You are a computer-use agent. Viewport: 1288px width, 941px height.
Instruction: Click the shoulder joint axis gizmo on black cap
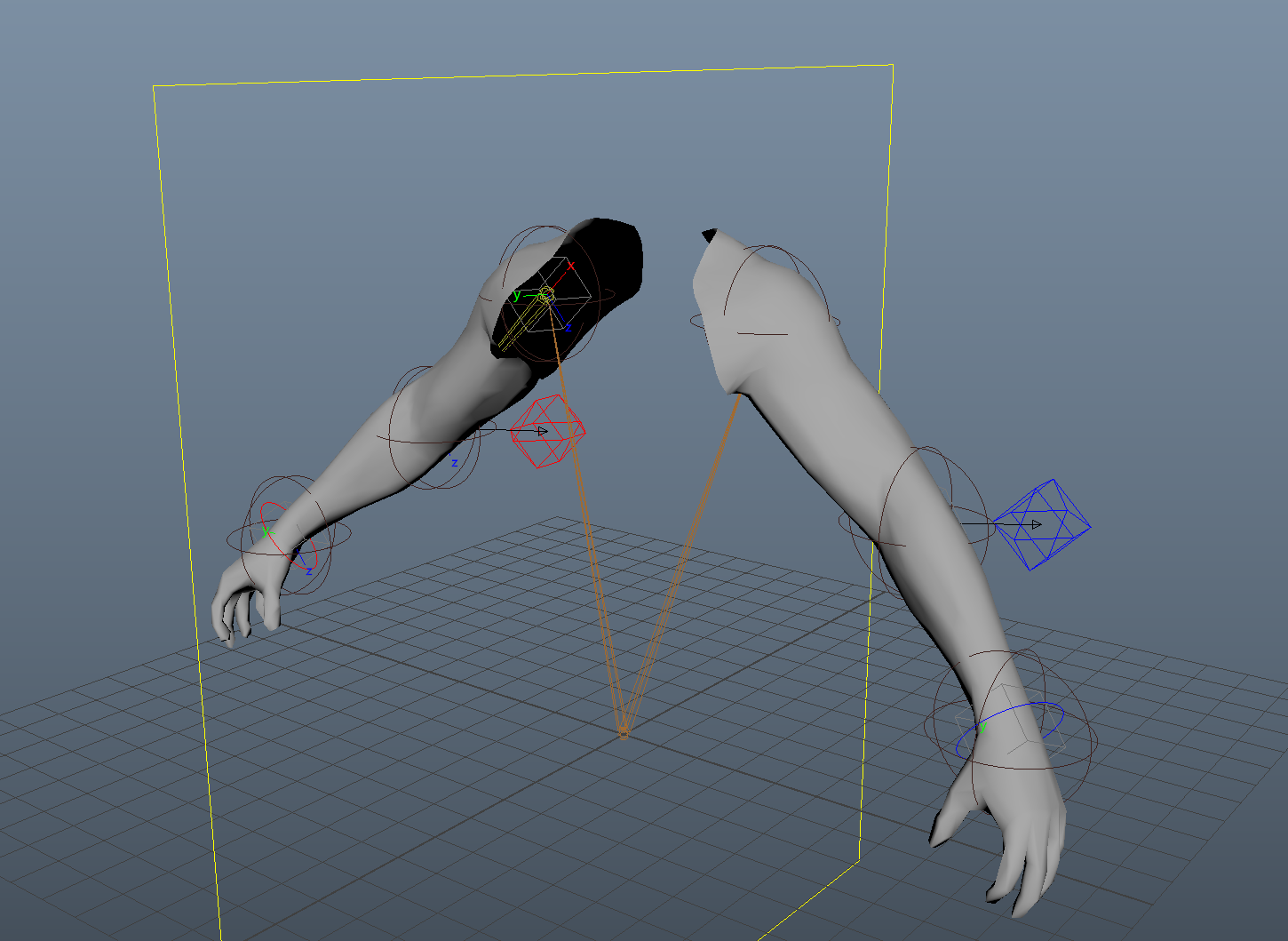[546, 293]
